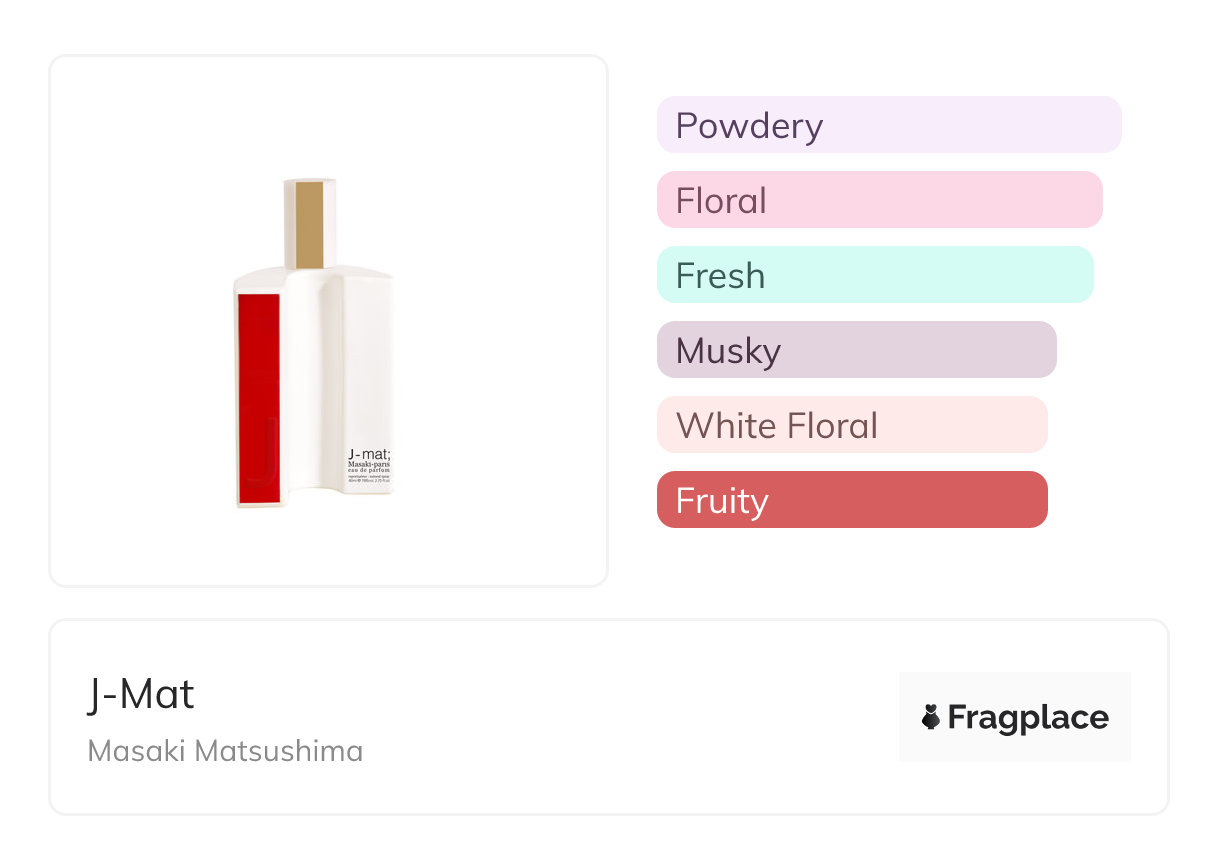This screenshot has width=1218, height=864.
Task: Pick the White Floral accord bar
Action: pyautogui.click(x=852, y=425)
